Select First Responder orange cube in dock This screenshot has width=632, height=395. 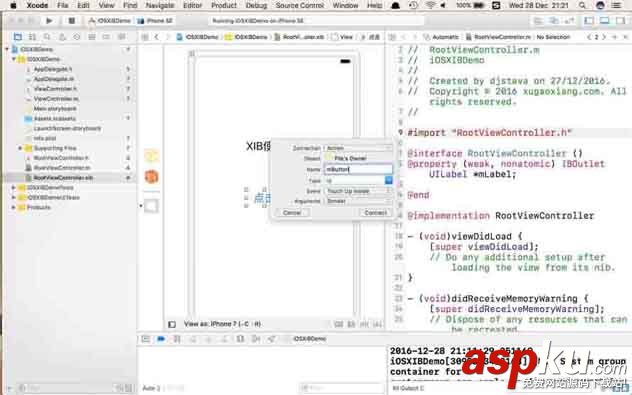(152, 177)
